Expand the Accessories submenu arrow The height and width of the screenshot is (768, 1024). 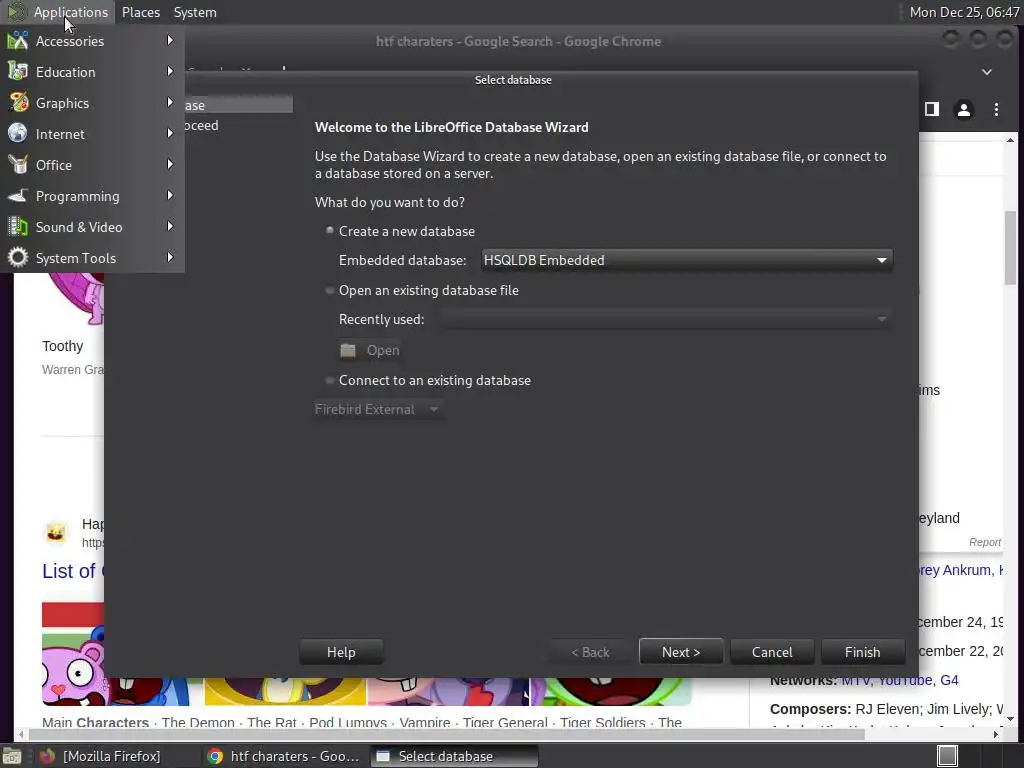coord(170,40)
